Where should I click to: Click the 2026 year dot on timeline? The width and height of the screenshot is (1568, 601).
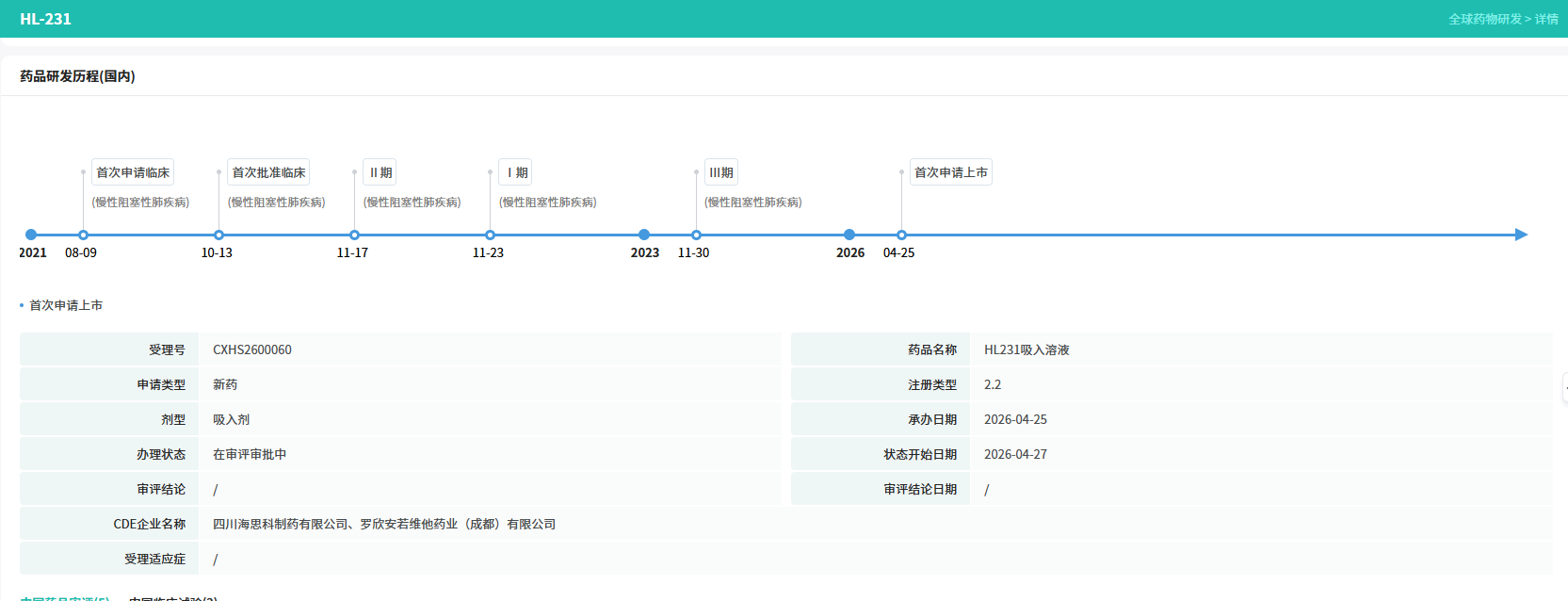(849, 235)
